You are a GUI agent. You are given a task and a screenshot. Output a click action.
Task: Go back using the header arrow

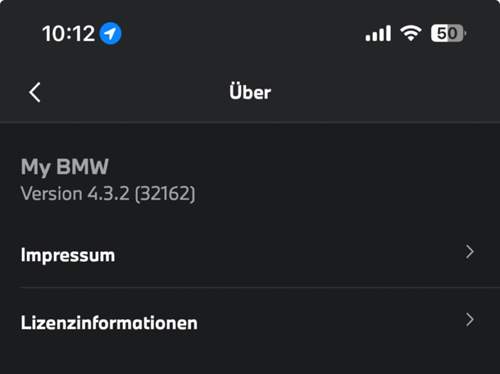tap(35, 92)
